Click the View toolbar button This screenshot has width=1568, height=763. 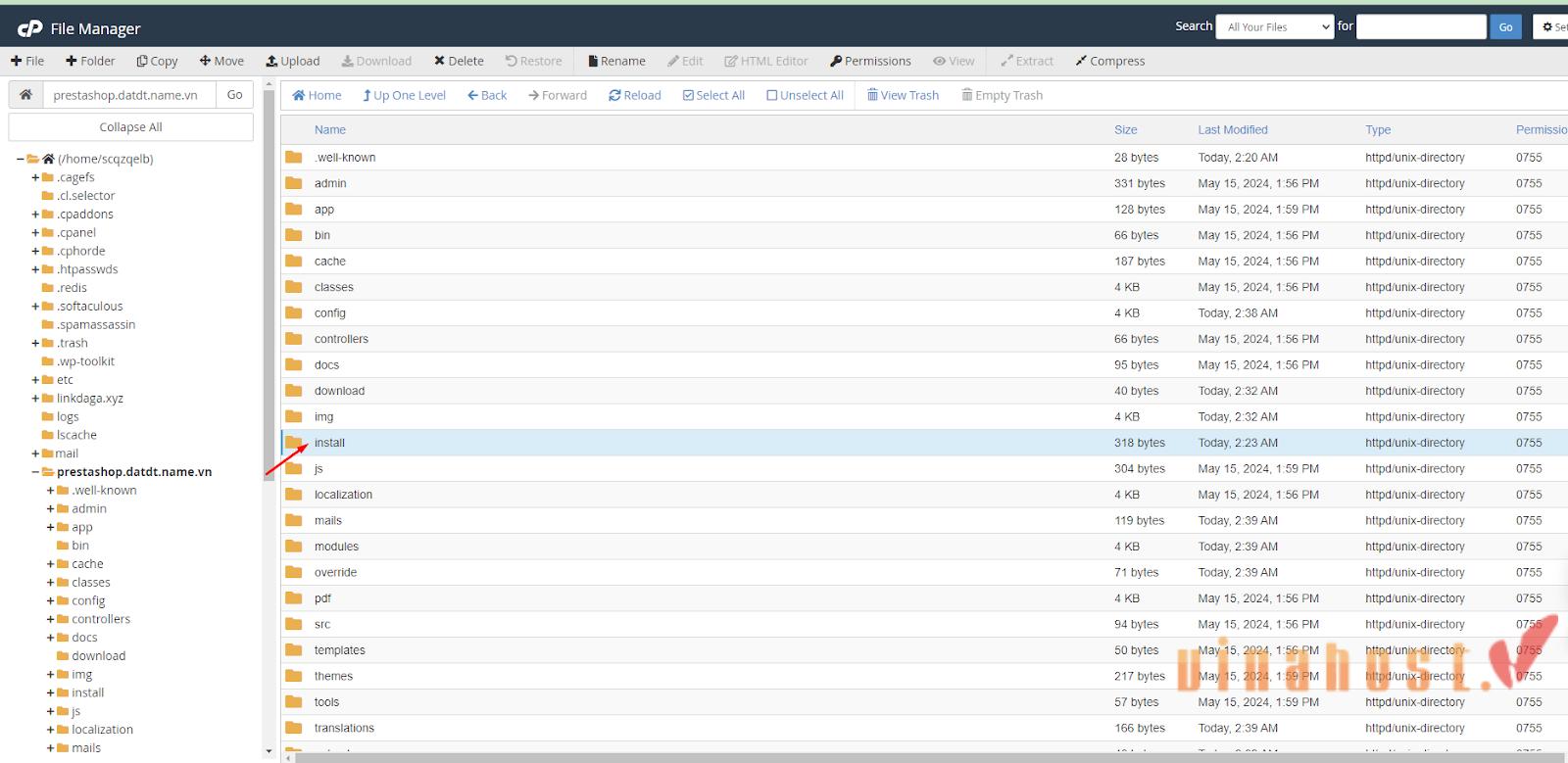tap(954, 61)
